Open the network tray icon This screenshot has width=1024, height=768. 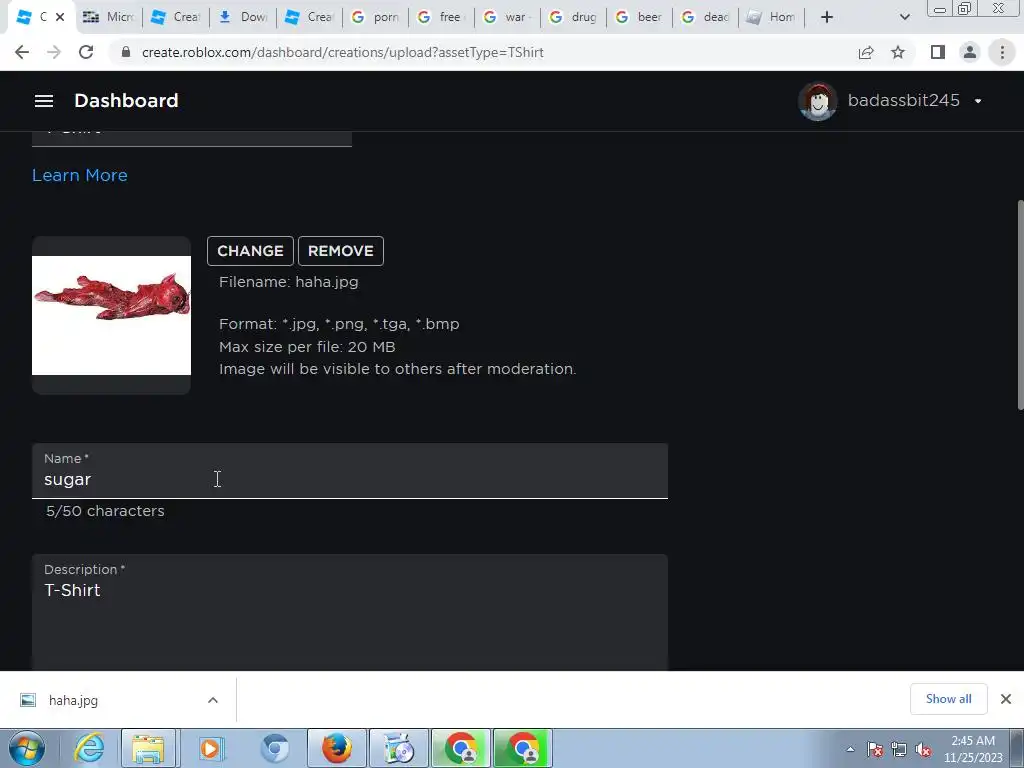tap(899, 749)
